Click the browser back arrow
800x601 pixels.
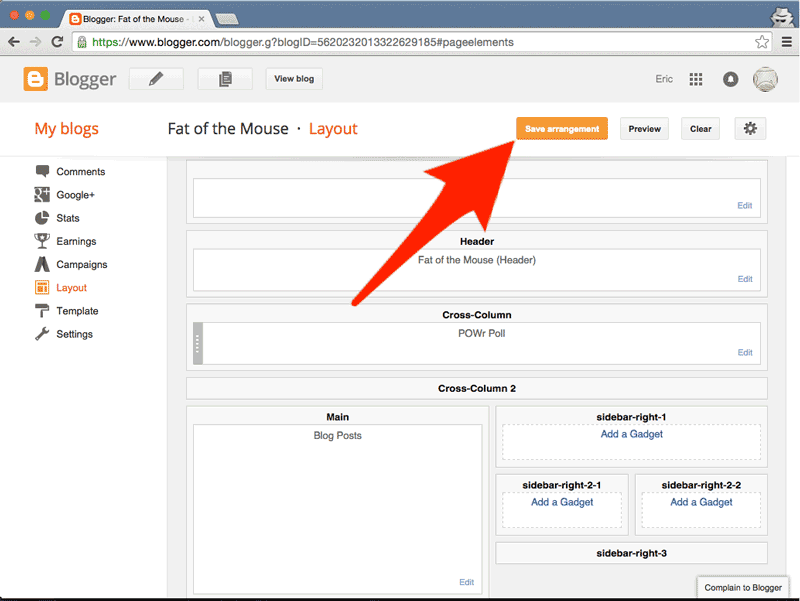tap(14, 42)
